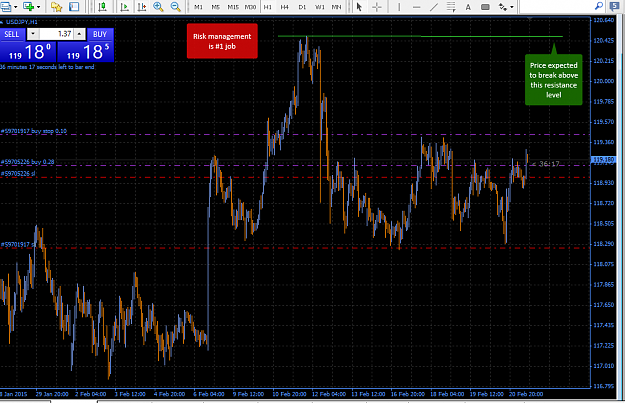Open the chat notifications icon
Viewport: 625px width, 403px height.
click(x=614, y=6)
